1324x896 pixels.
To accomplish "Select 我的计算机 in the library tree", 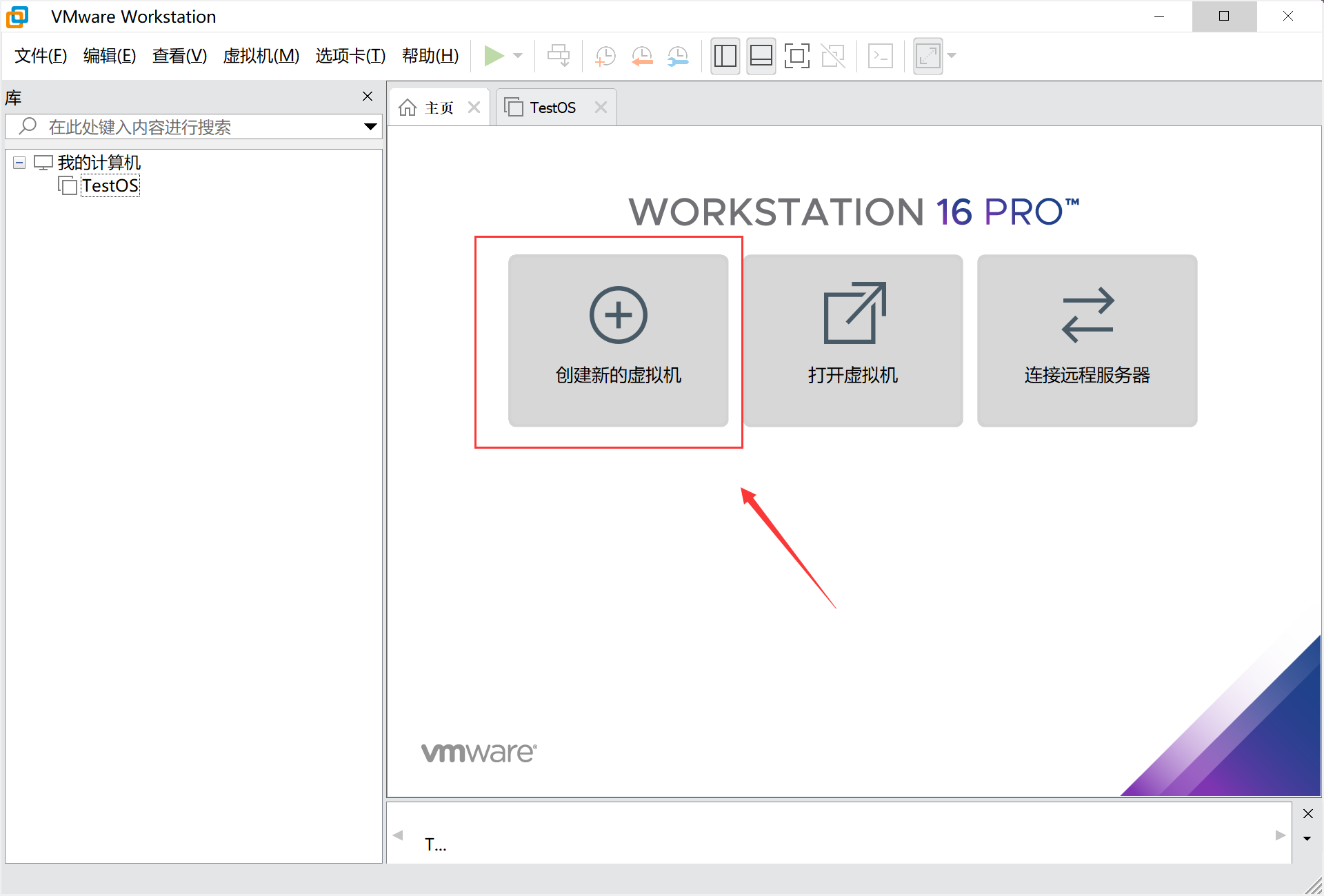I will (x=99, y=163).
